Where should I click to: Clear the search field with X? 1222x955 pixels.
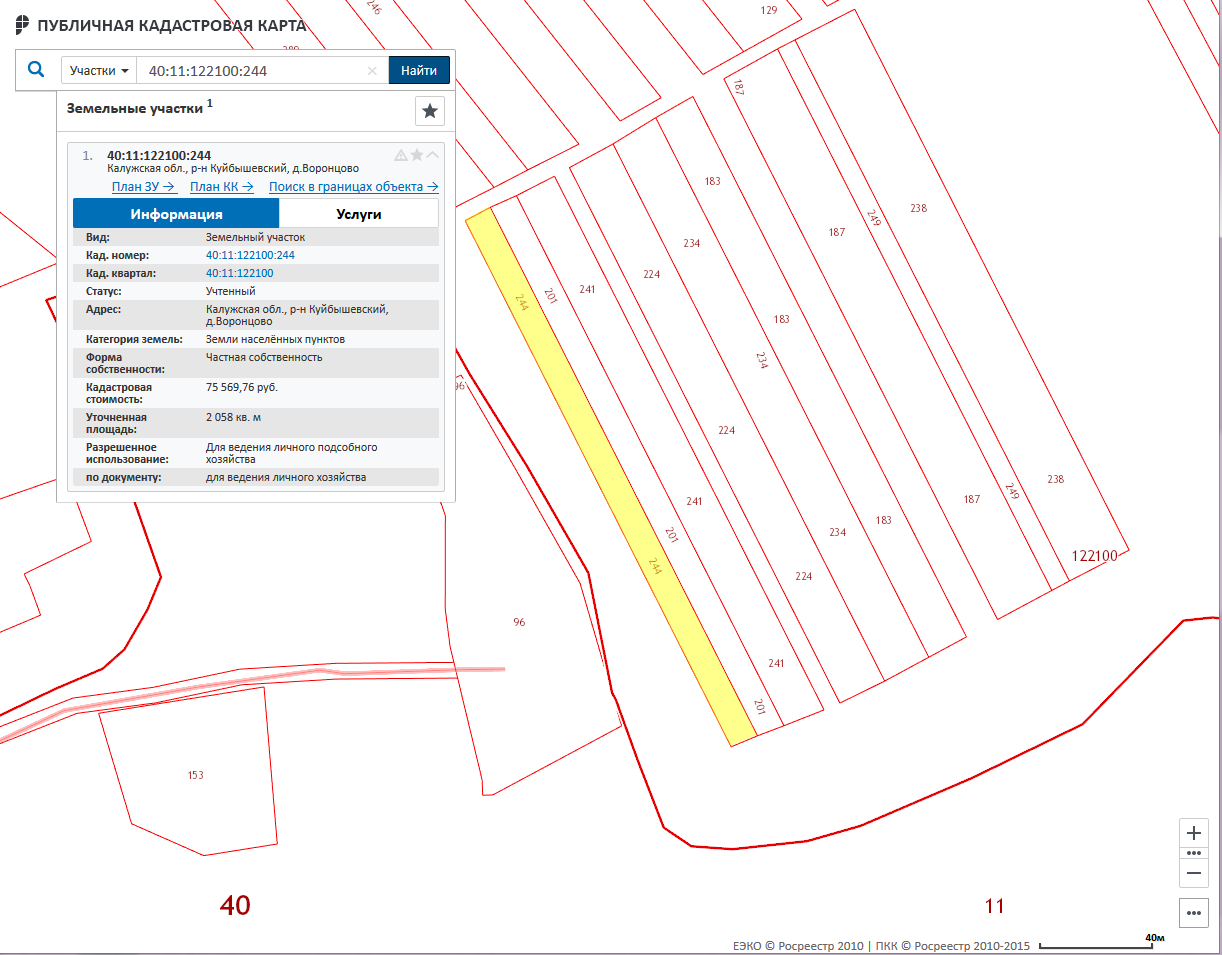point(372,71)
